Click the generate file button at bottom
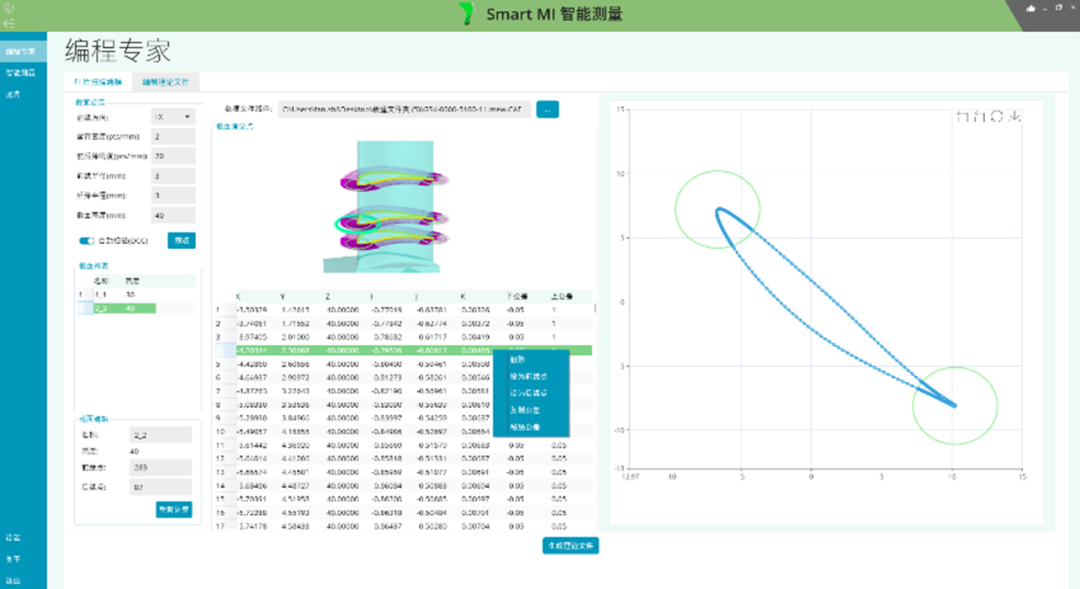The width and height of the screenshot is (1080, 589). coord(570,546)
